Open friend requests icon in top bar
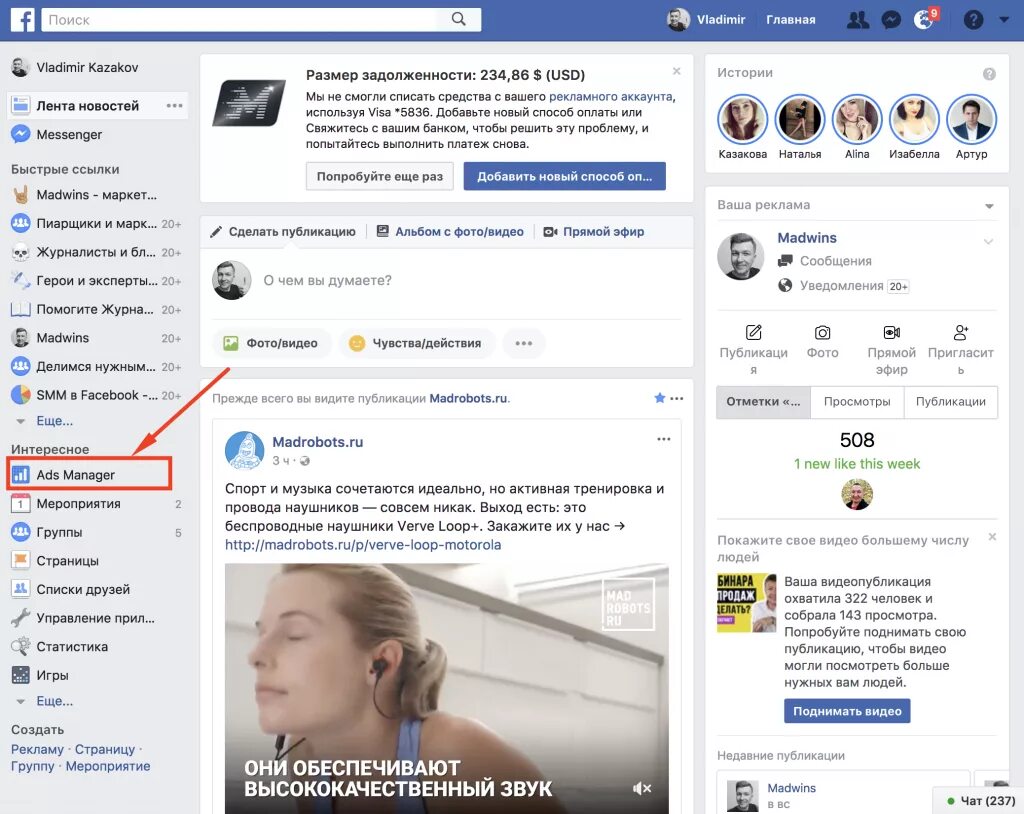Viewport: 1024px width, 814px height. tap(857, 20)
